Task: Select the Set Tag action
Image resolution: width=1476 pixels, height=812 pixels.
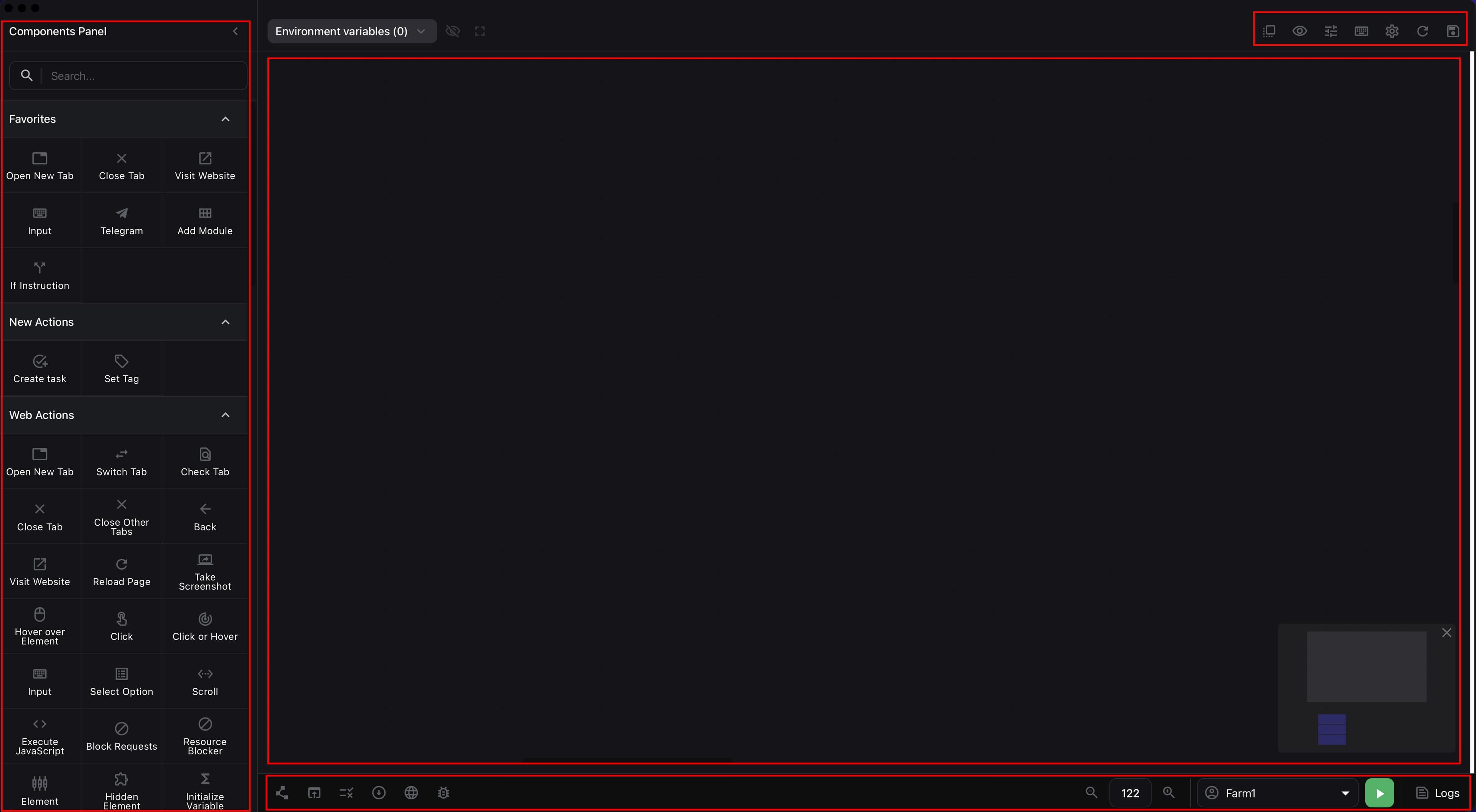Action: tap(121, 369)
